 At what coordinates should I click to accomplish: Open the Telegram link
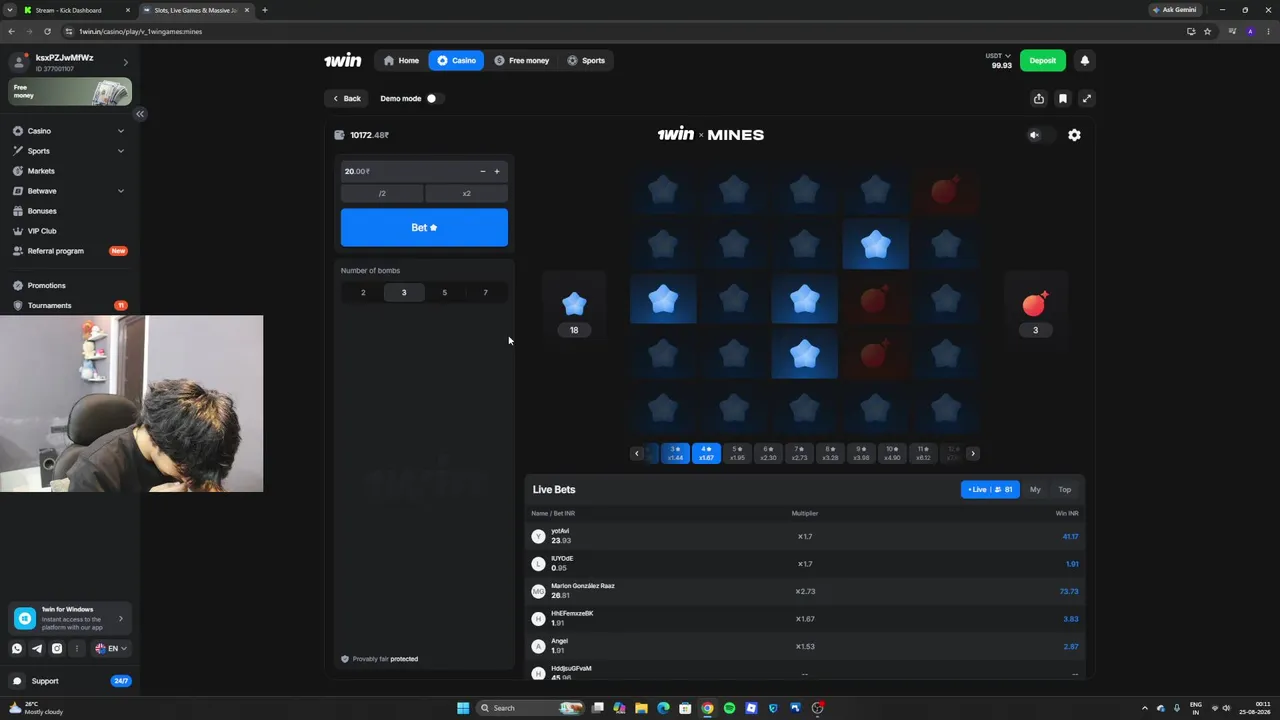click(x=37, y=648)
